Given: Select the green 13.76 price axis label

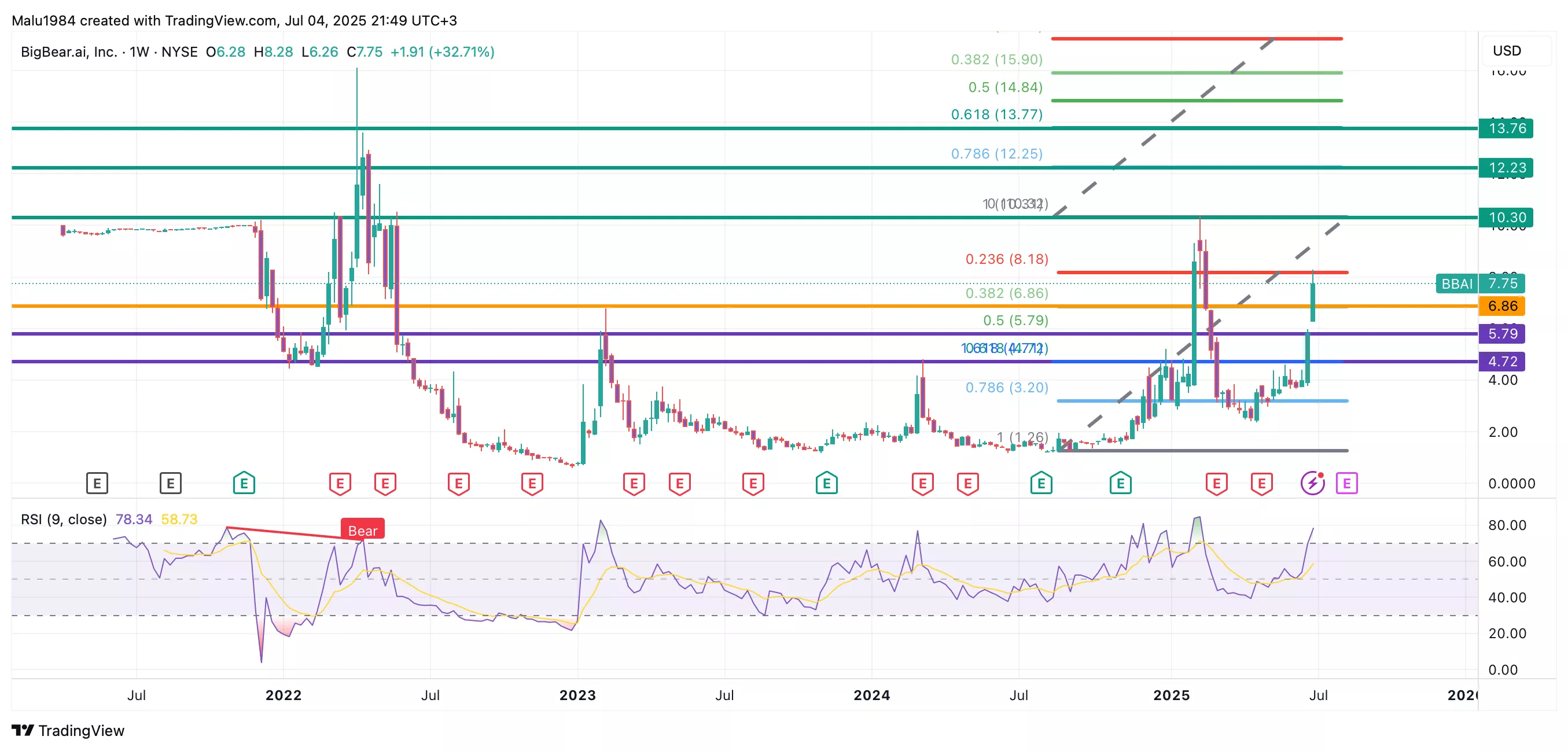Looking at the screenshot, I should tap(1507, 128).
